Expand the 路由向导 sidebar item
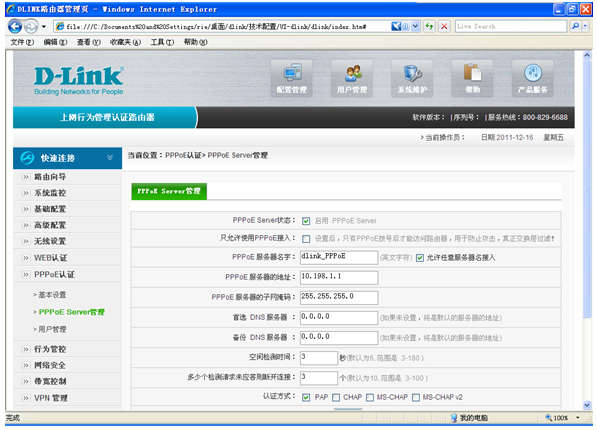 67,177
